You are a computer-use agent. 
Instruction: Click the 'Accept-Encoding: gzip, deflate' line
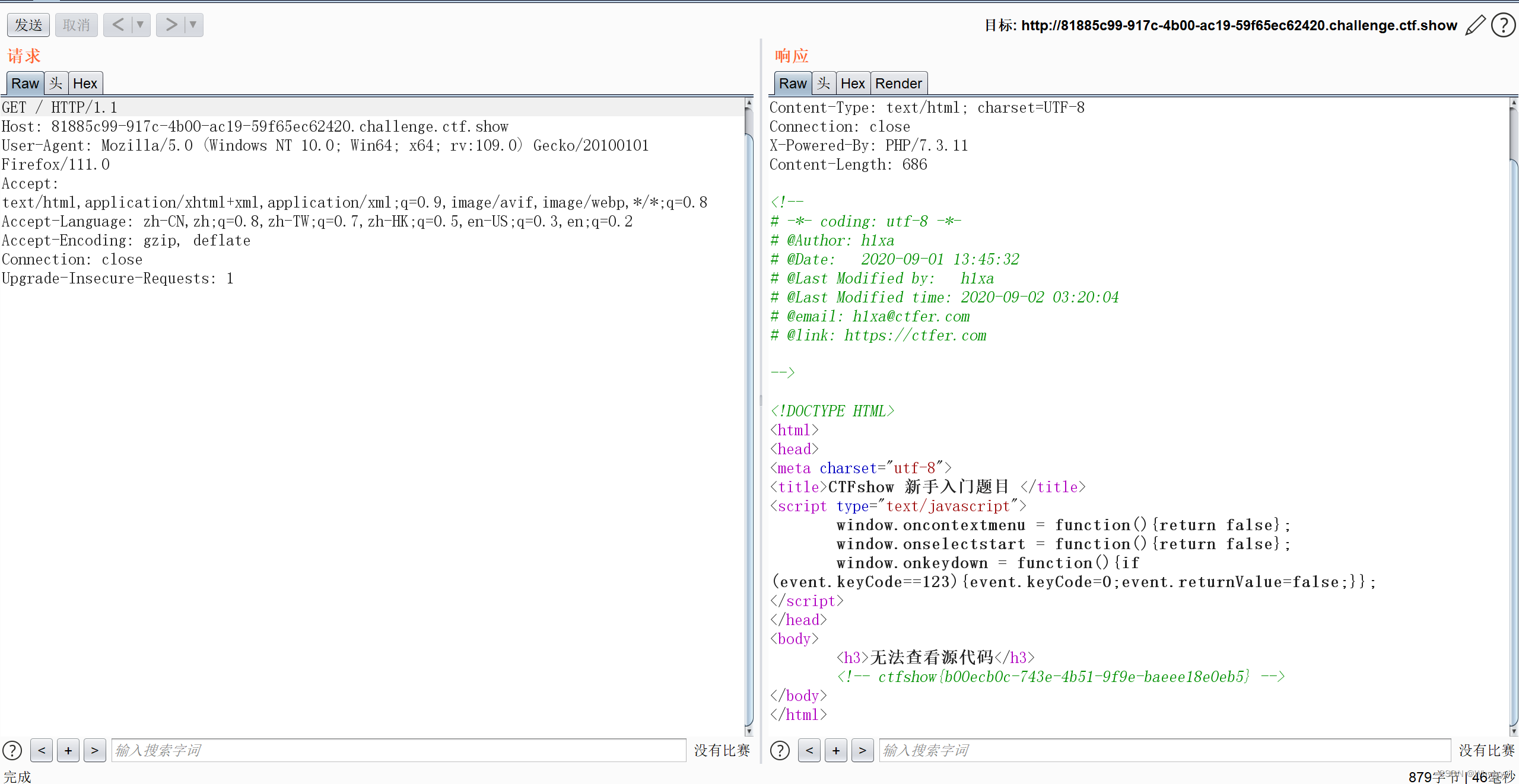point(126,240)
